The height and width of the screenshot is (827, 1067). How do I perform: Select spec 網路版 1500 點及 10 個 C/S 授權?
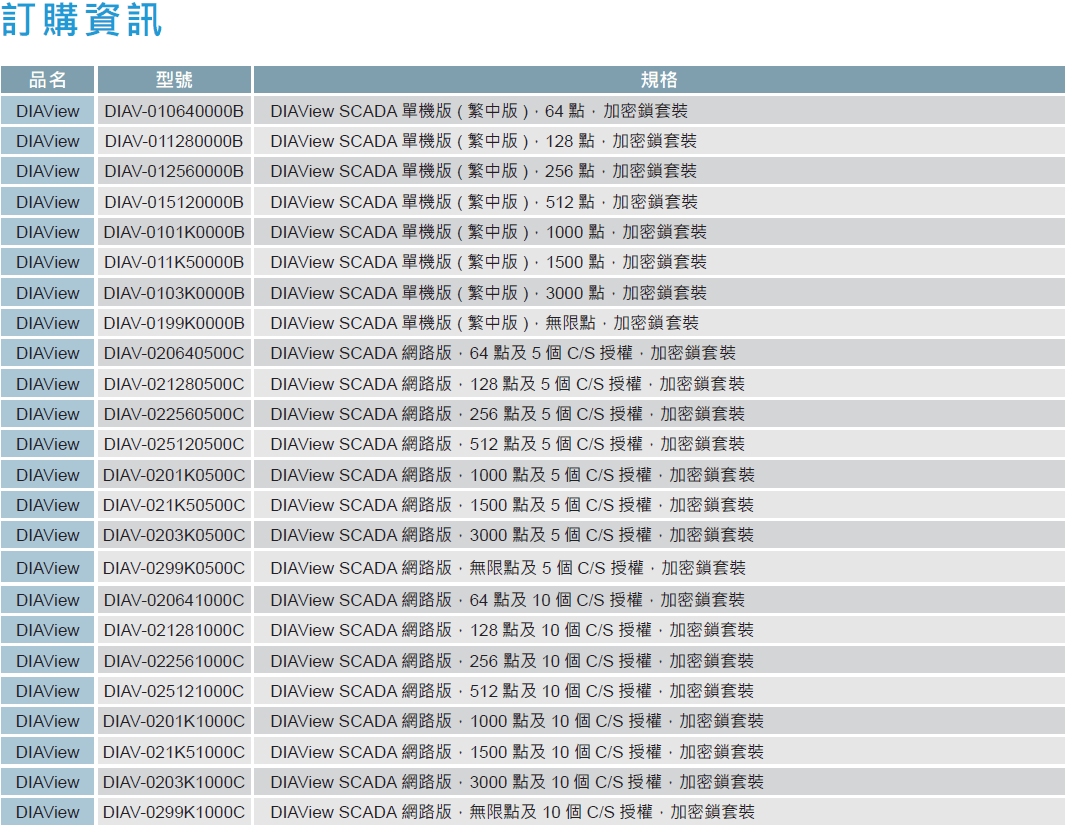pos(517,752)
